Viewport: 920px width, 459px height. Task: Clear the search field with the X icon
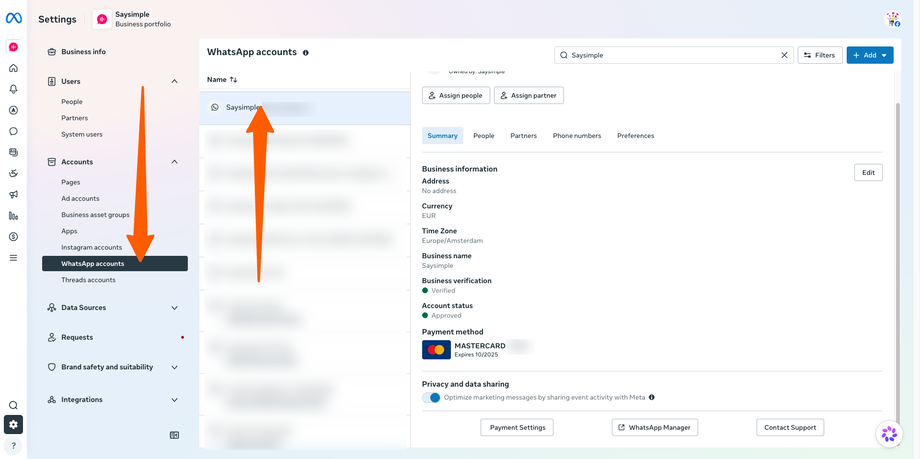click(x=784, y=55)
